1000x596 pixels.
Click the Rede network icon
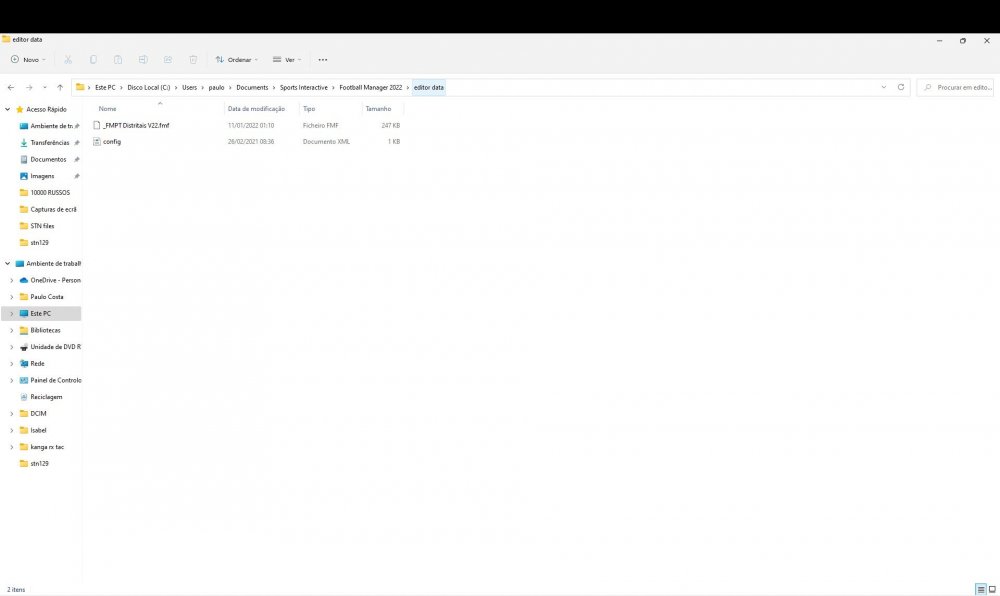click(x=24, y=363)
